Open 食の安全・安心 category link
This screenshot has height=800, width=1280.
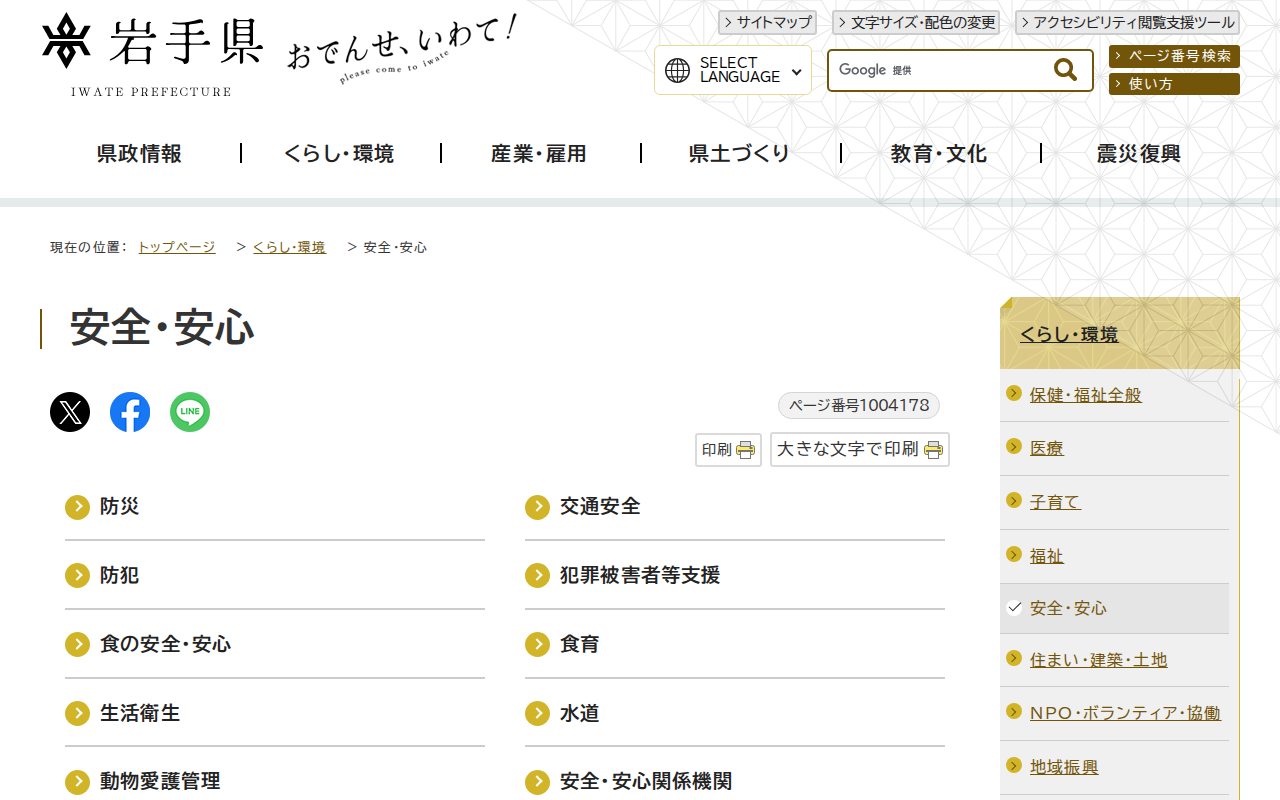pos(166,644)
